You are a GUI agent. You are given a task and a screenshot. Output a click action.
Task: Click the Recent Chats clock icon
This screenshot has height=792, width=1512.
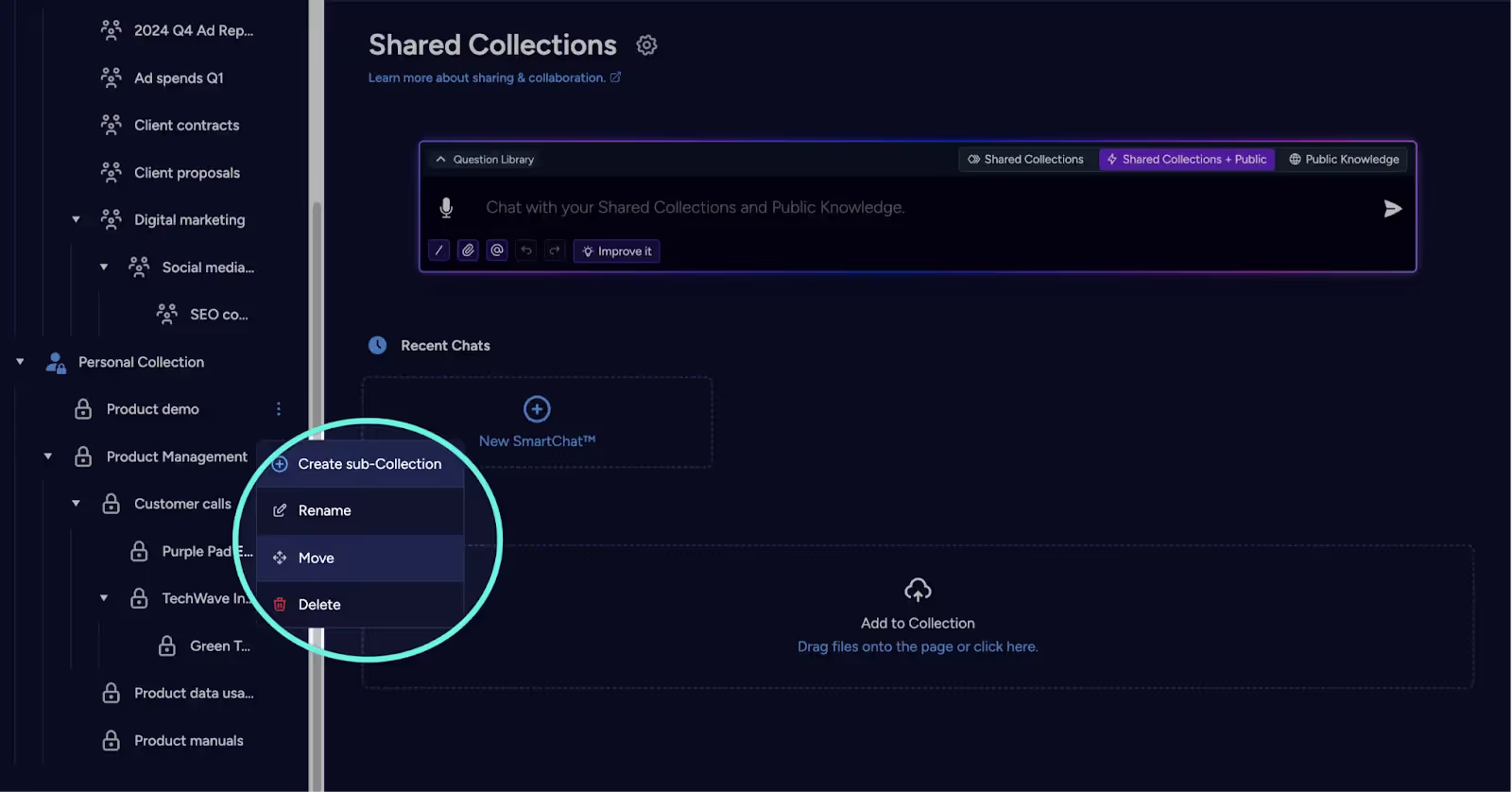coord(377,345)
